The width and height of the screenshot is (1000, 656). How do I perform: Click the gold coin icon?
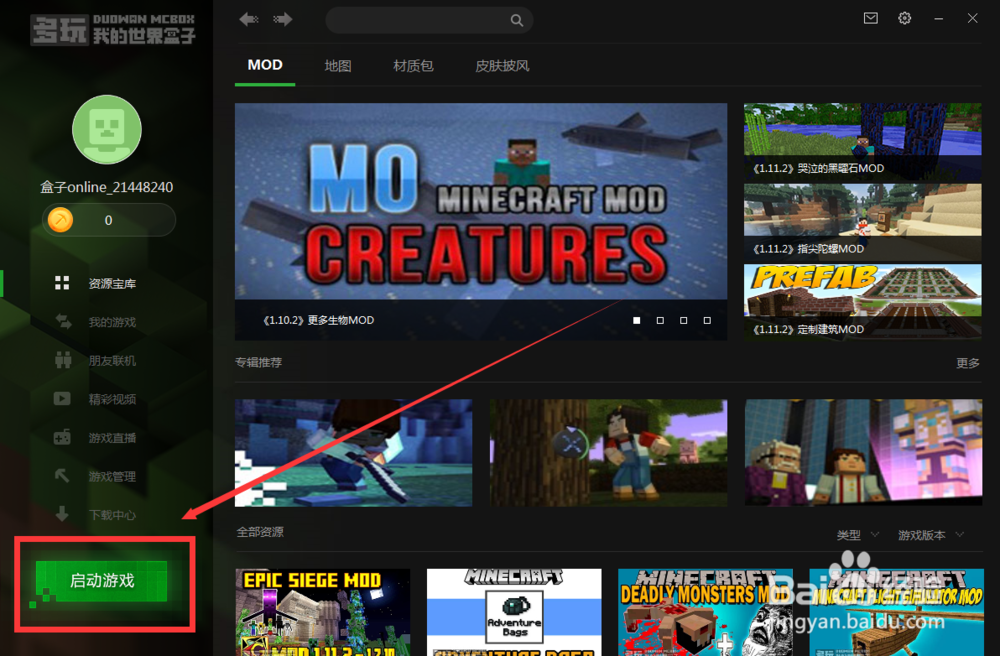click(61, 220)
